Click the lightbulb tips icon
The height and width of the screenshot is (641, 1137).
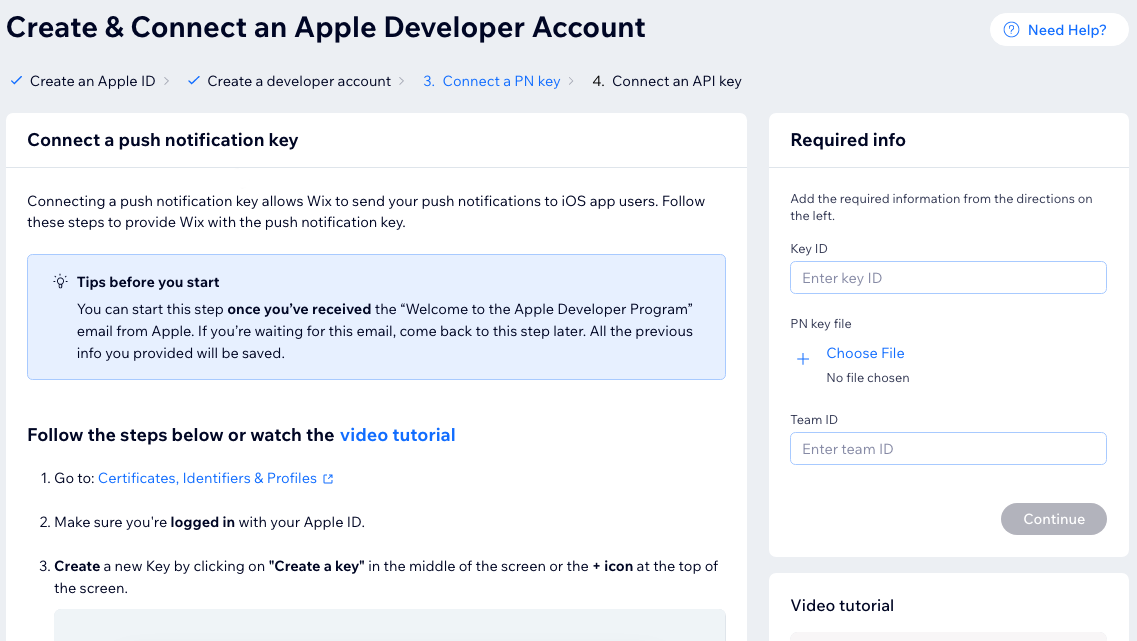tap(60, 281)
